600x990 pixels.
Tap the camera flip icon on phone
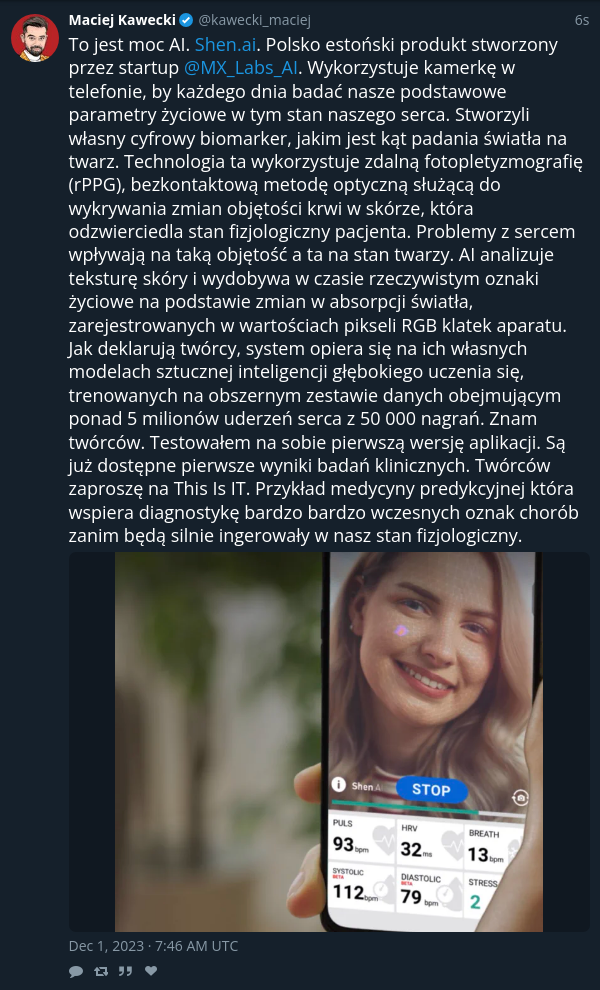[520, 797]
